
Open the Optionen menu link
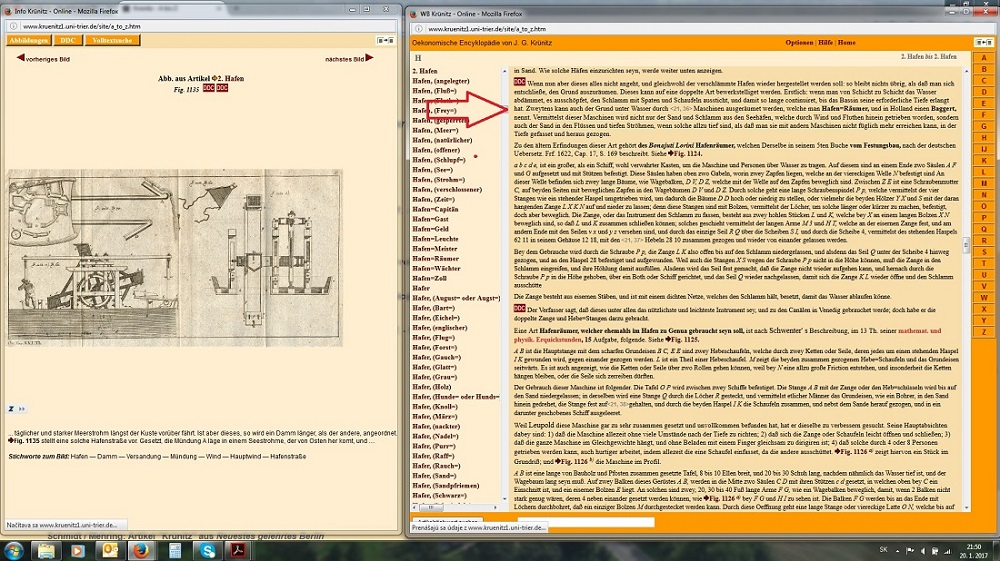pos(799,43)
